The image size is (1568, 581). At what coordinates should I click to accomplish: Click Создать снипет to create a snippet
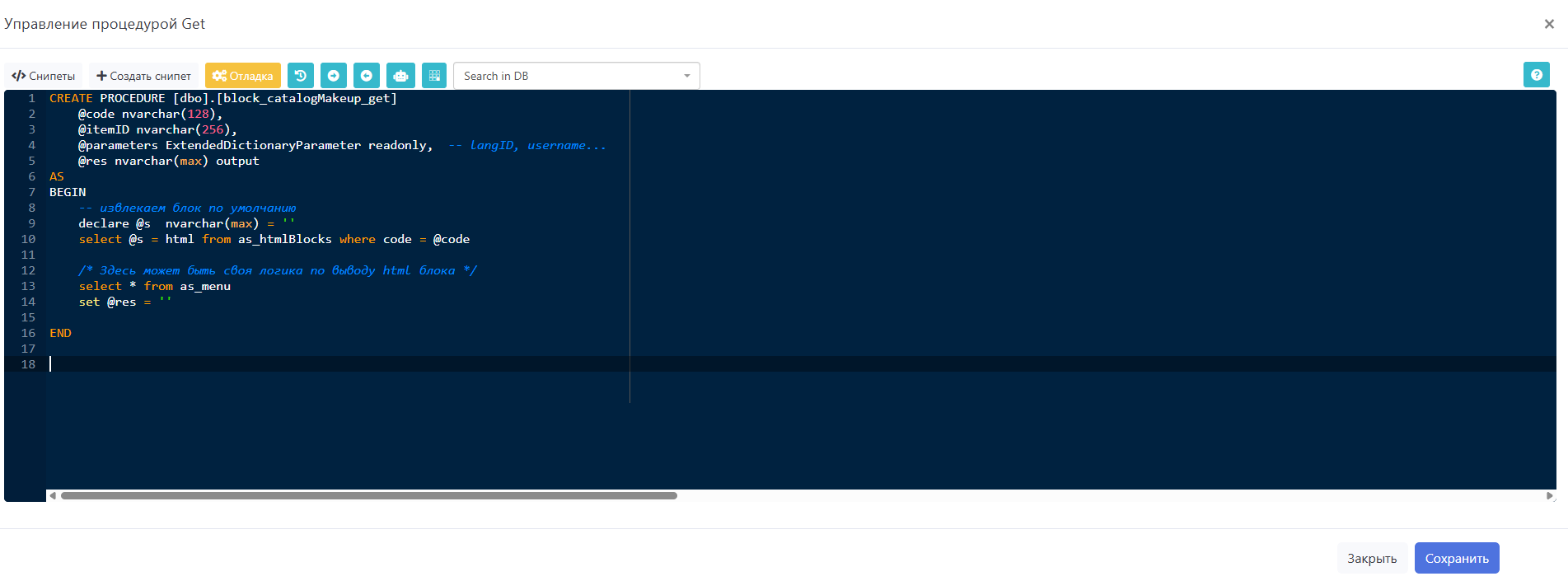pyautogui.click(x=143, y=76)
